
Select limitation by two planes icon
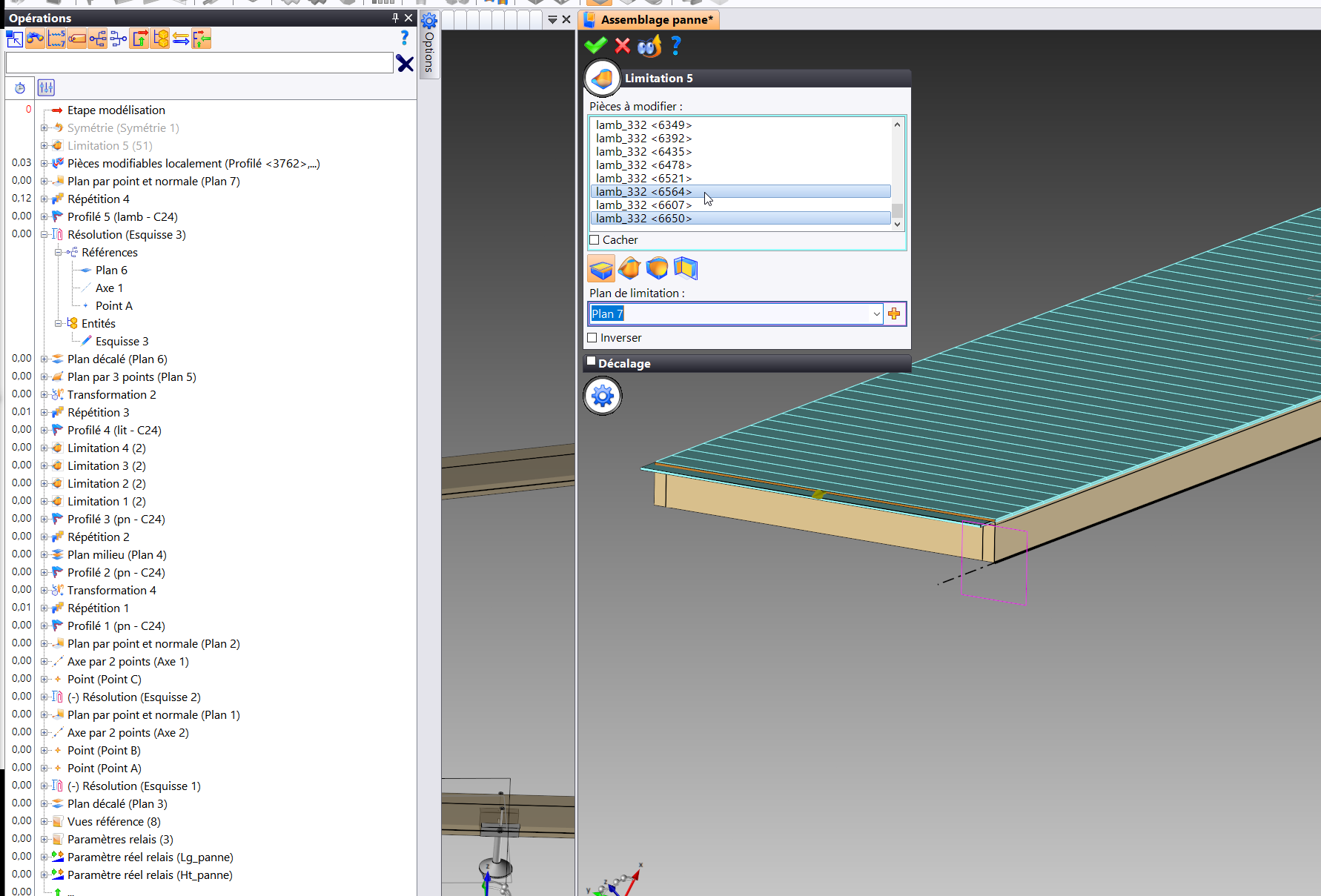(x=686, y=268)
